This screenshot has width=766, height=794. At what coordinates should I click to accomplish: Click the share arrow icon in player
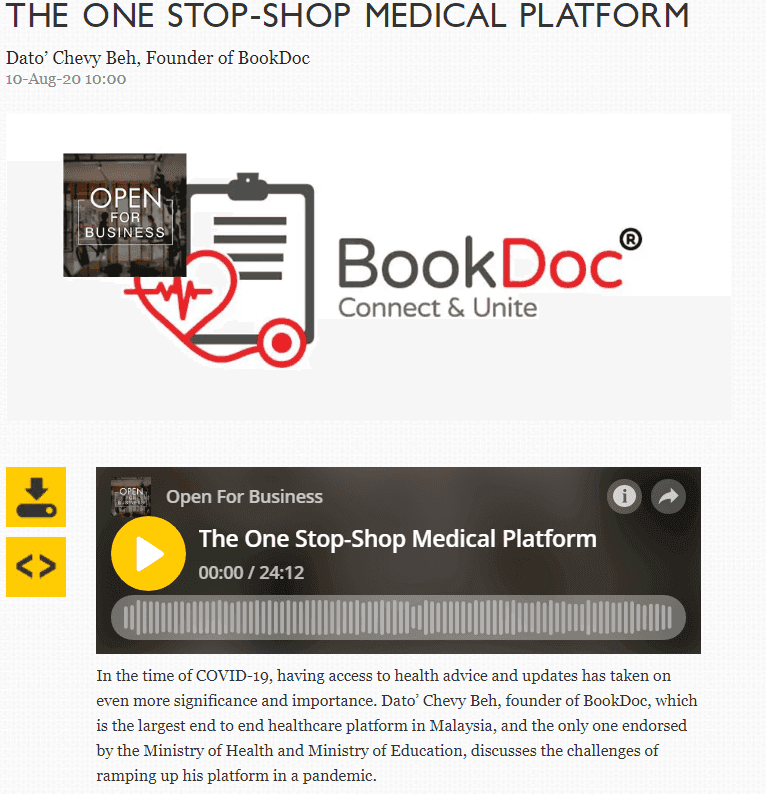(668, 496)
